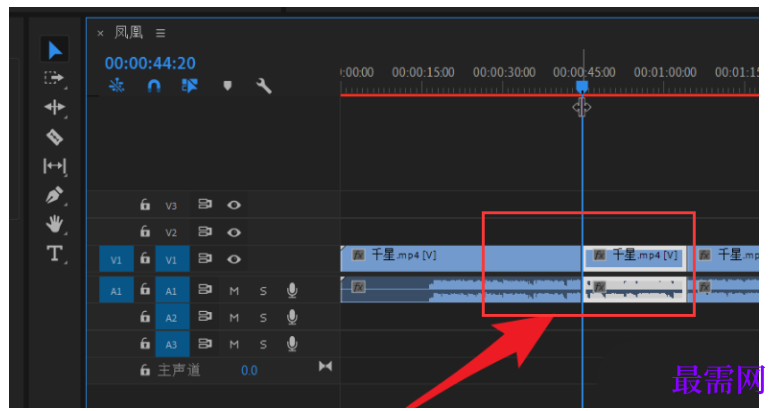Select the Slip tool
Viewport: 784px width, 411px height.
54,166
